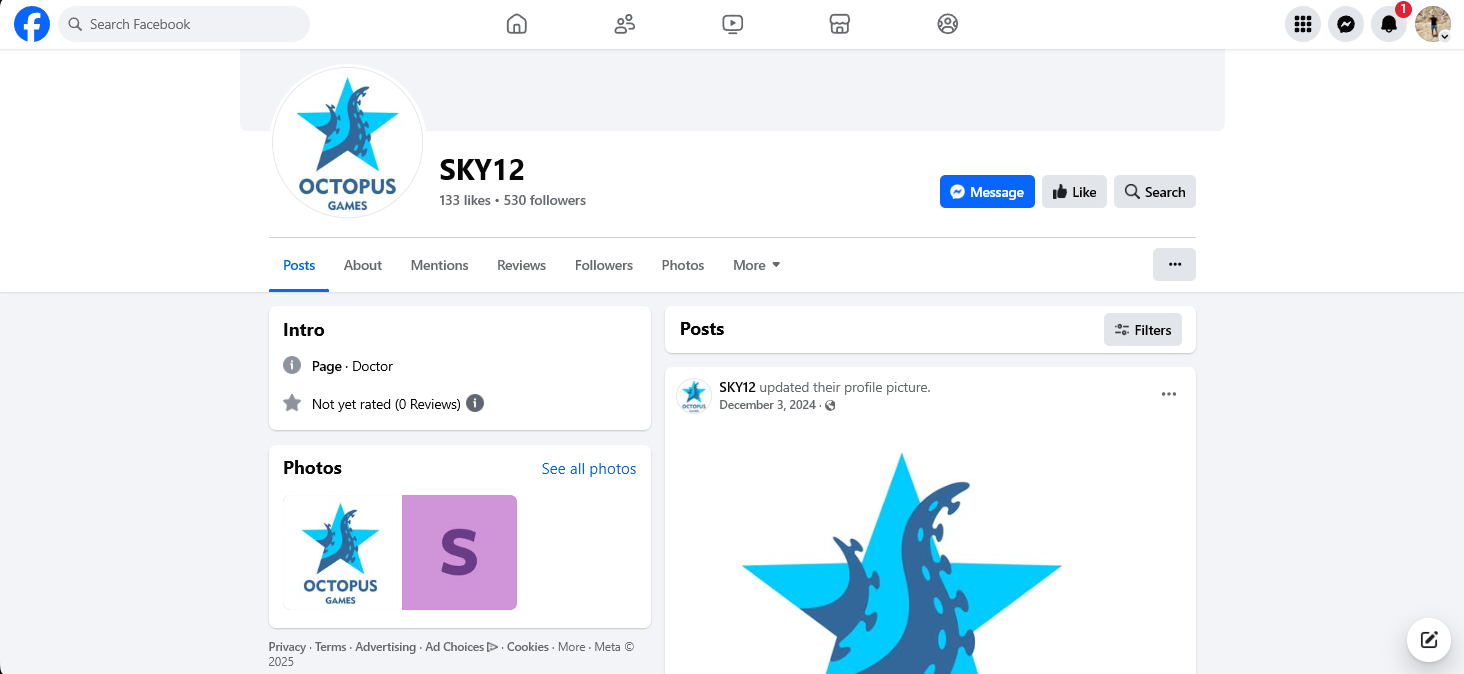The image size is (1464, 674).
Task: Click the 'Page · Doctor' intro text
Action: [x=352, y=366]
